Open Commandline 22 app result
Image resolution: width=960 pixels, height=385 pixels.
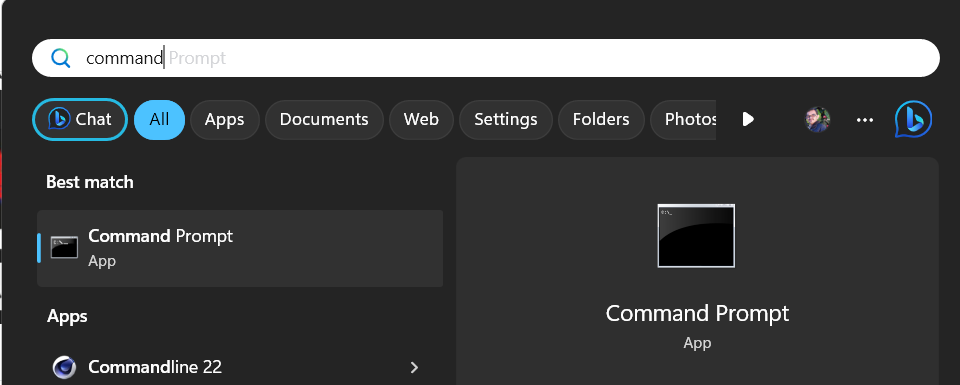pyautogui.click(x=240, y=367)
